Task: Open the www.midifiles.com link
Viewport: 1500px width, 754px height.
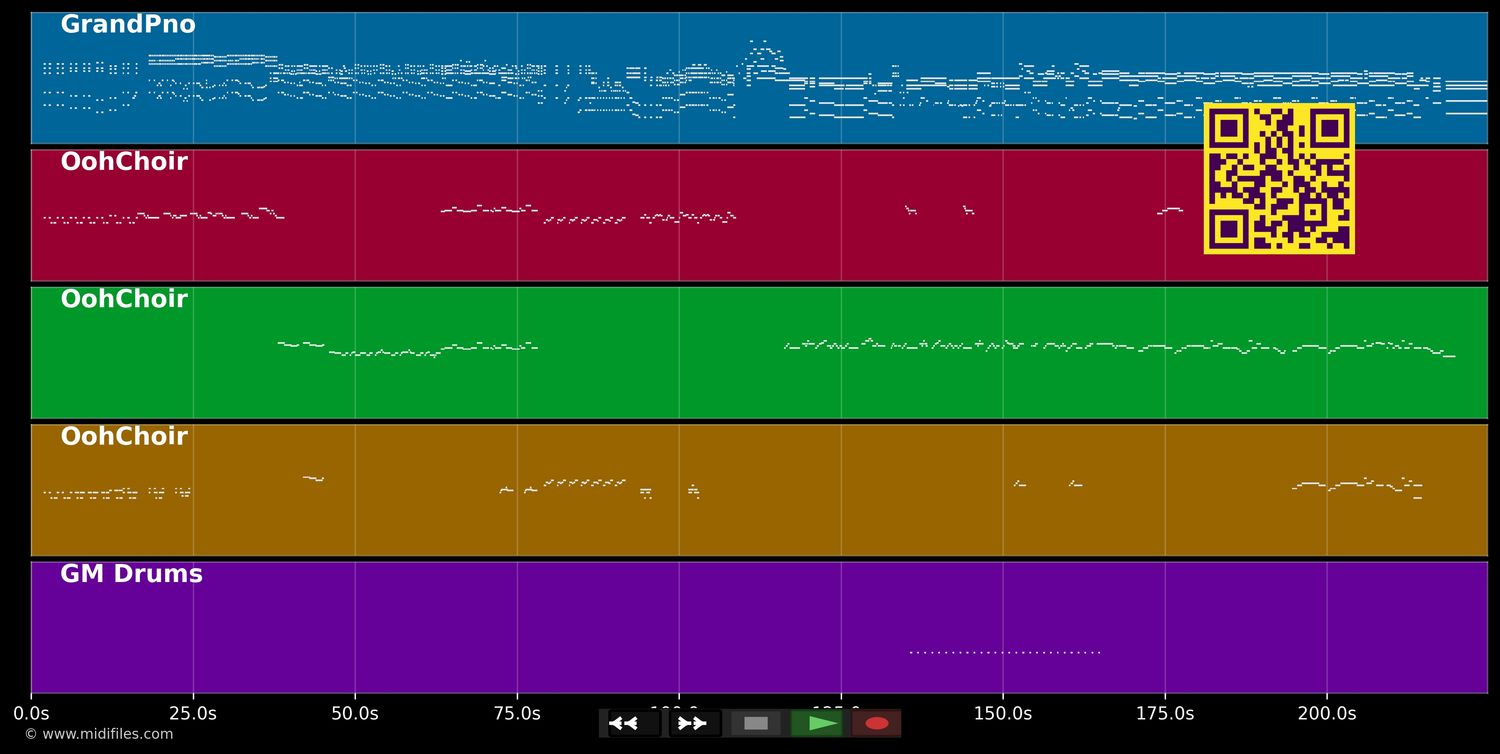Action: pyautogui.click(x=99, y=734)
